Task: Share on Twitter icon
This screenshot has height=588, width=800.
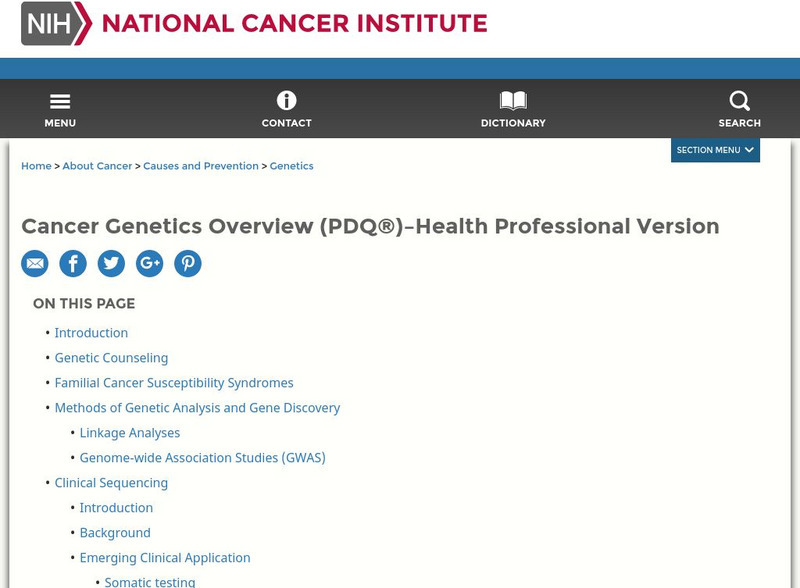Action: 111,264
